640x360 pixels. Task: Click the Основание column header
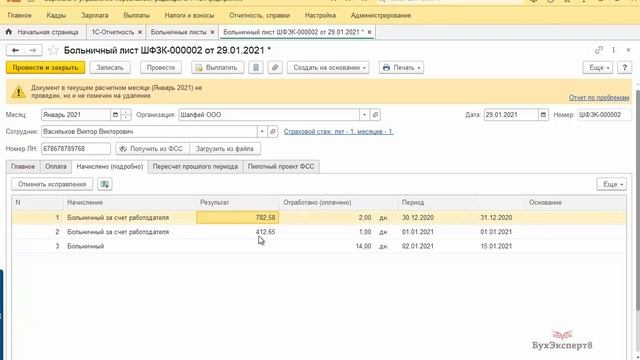(575, 202)
